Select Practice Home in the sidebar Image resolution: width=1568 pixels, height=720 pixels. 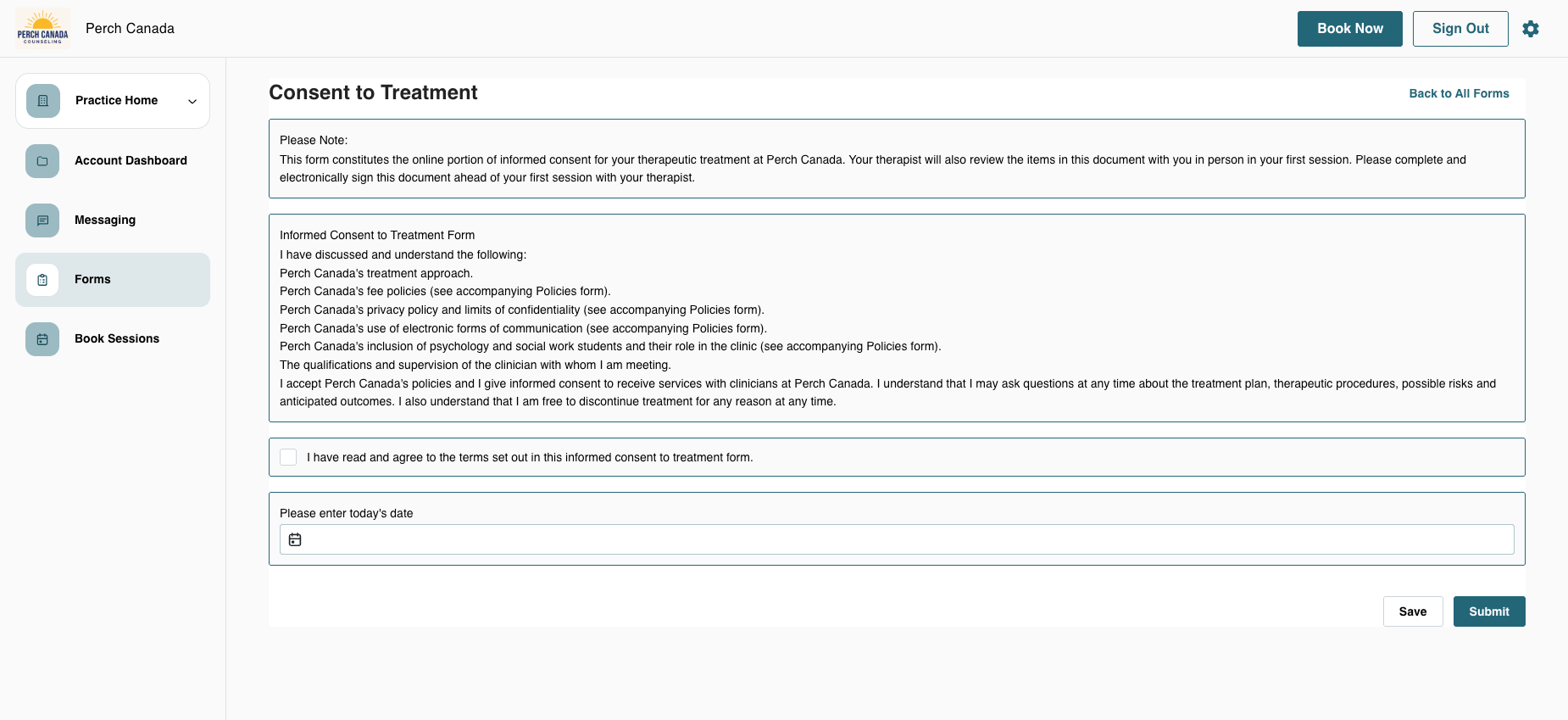tap(113, 101)
